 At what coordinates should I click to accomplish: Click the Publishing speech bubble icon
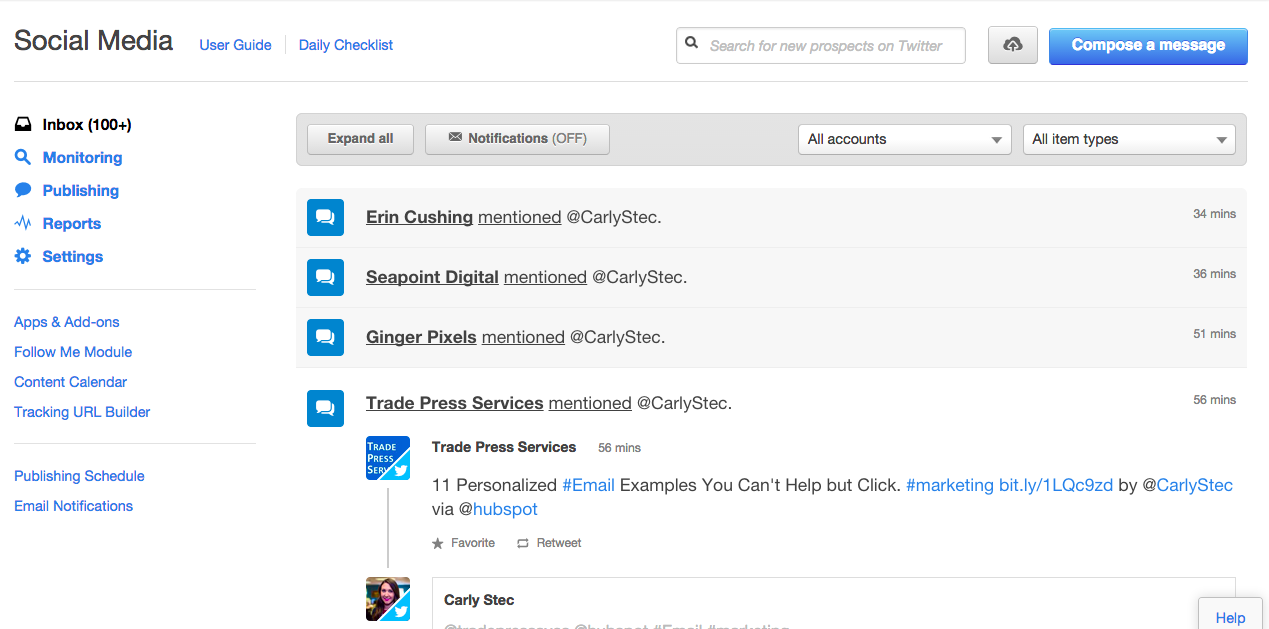[x=23, y=190]
